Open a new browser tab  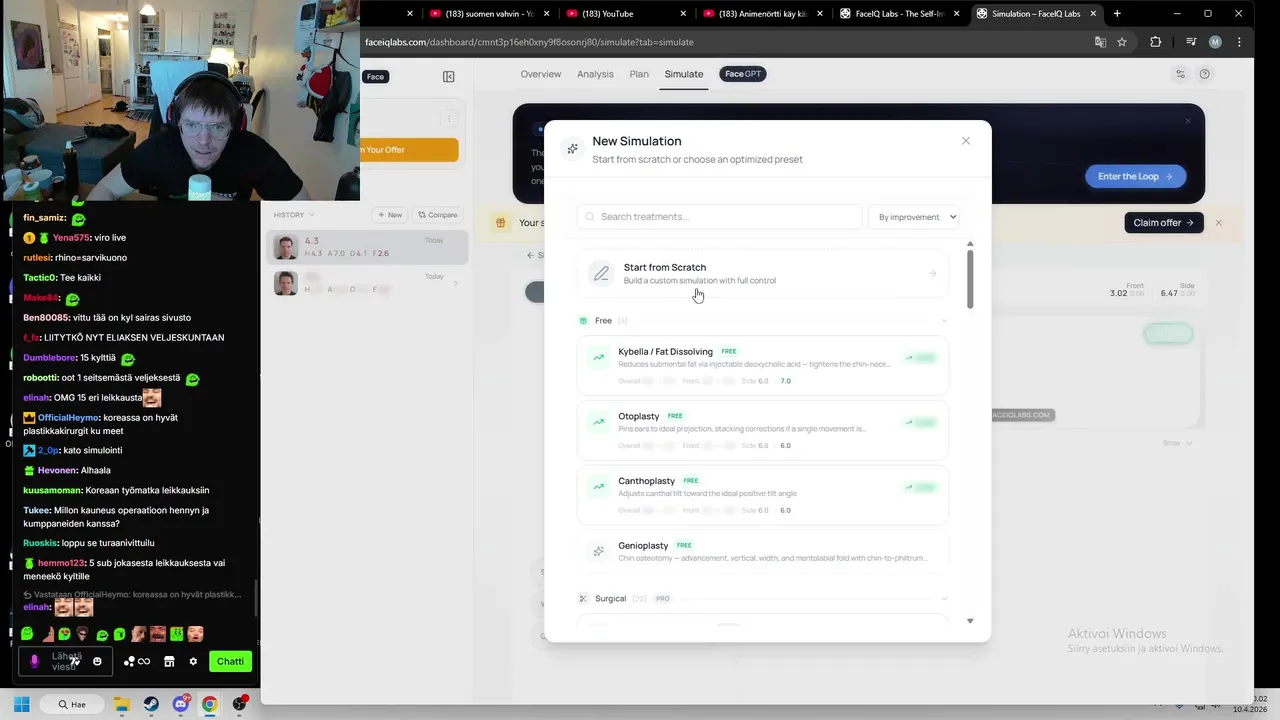1117,14
